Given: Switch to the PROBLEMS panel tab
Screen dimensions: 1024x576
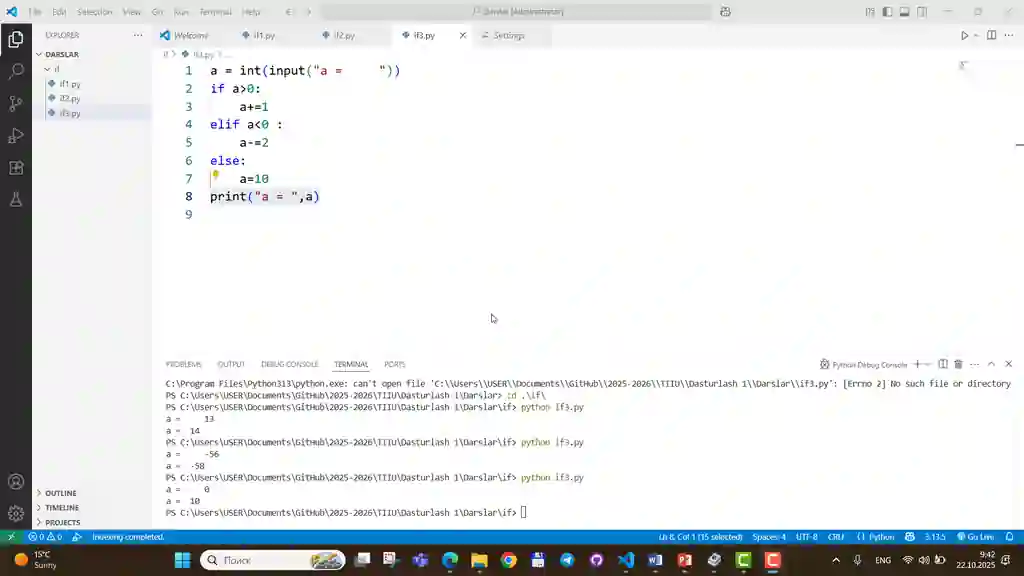Looking at the screenshot, I should tap(183, 364).
